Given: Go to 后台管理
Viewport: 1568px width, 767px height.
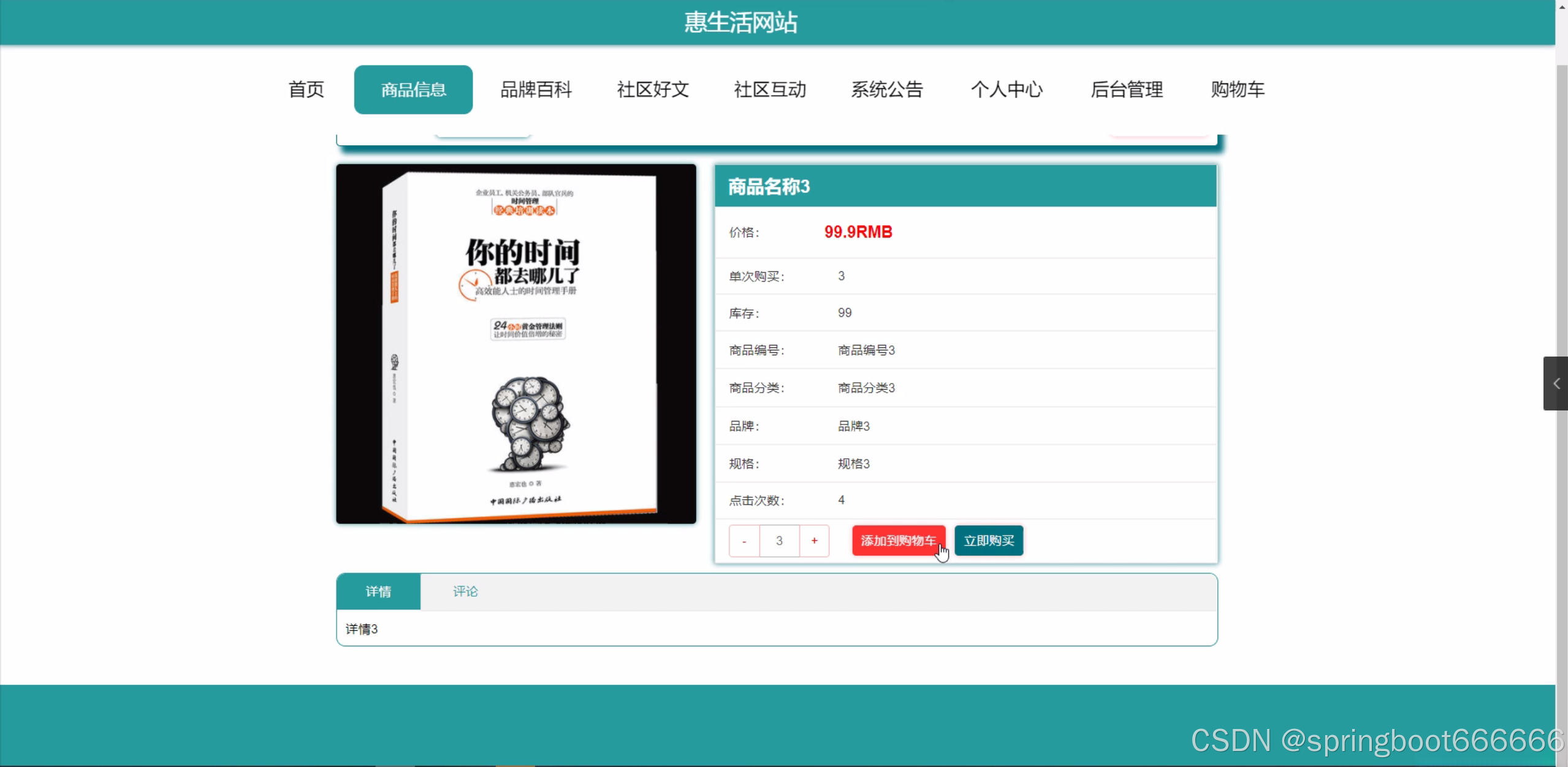Looking at the screenshot, I should click(1126, 90).
